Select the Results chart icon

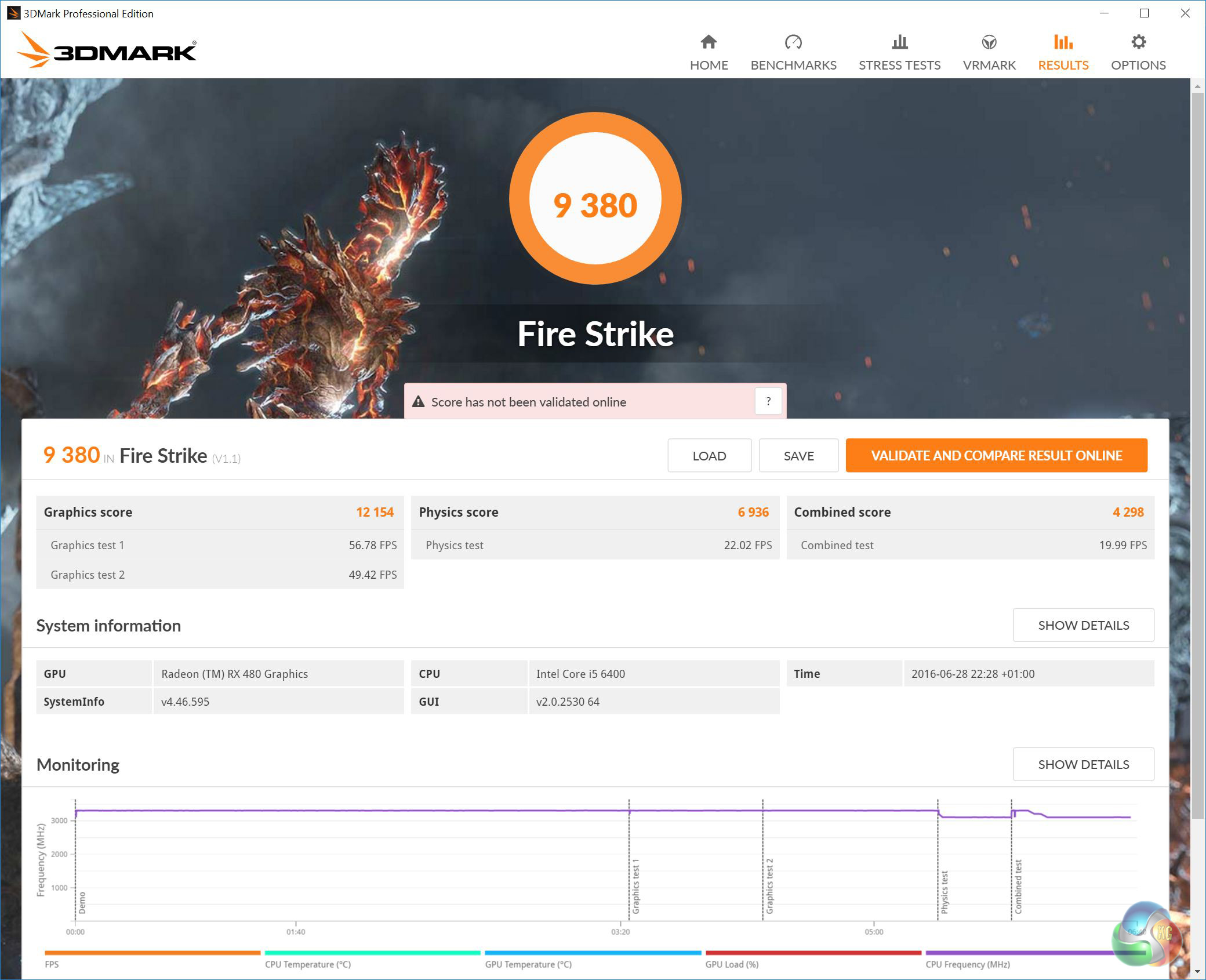(1063, 42)
